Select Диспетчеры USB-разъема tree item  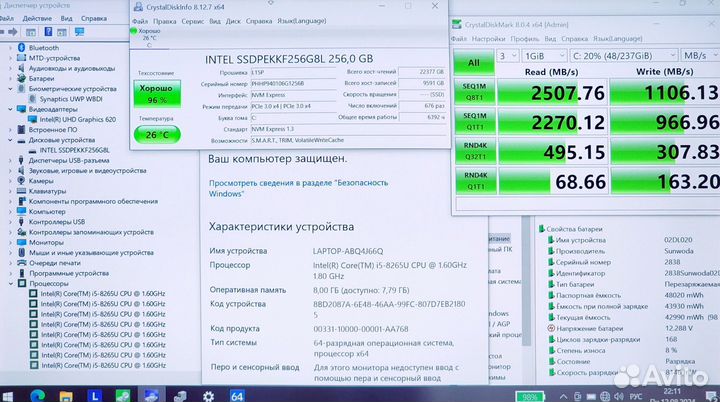click(x=69, y=160)
